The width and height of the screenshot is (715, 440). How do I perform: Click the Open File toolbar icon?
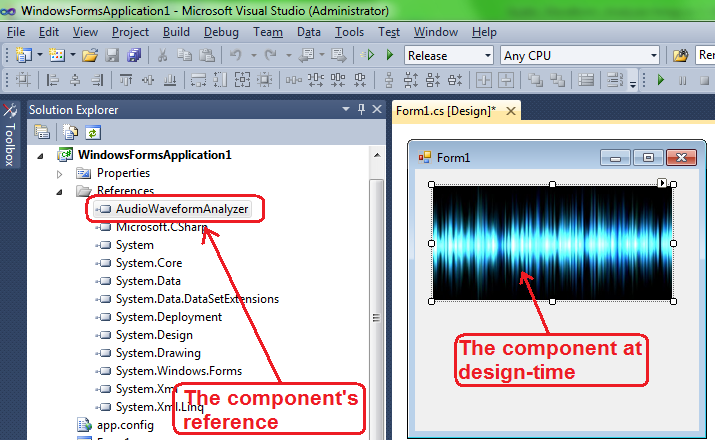(x=90, y=55)
